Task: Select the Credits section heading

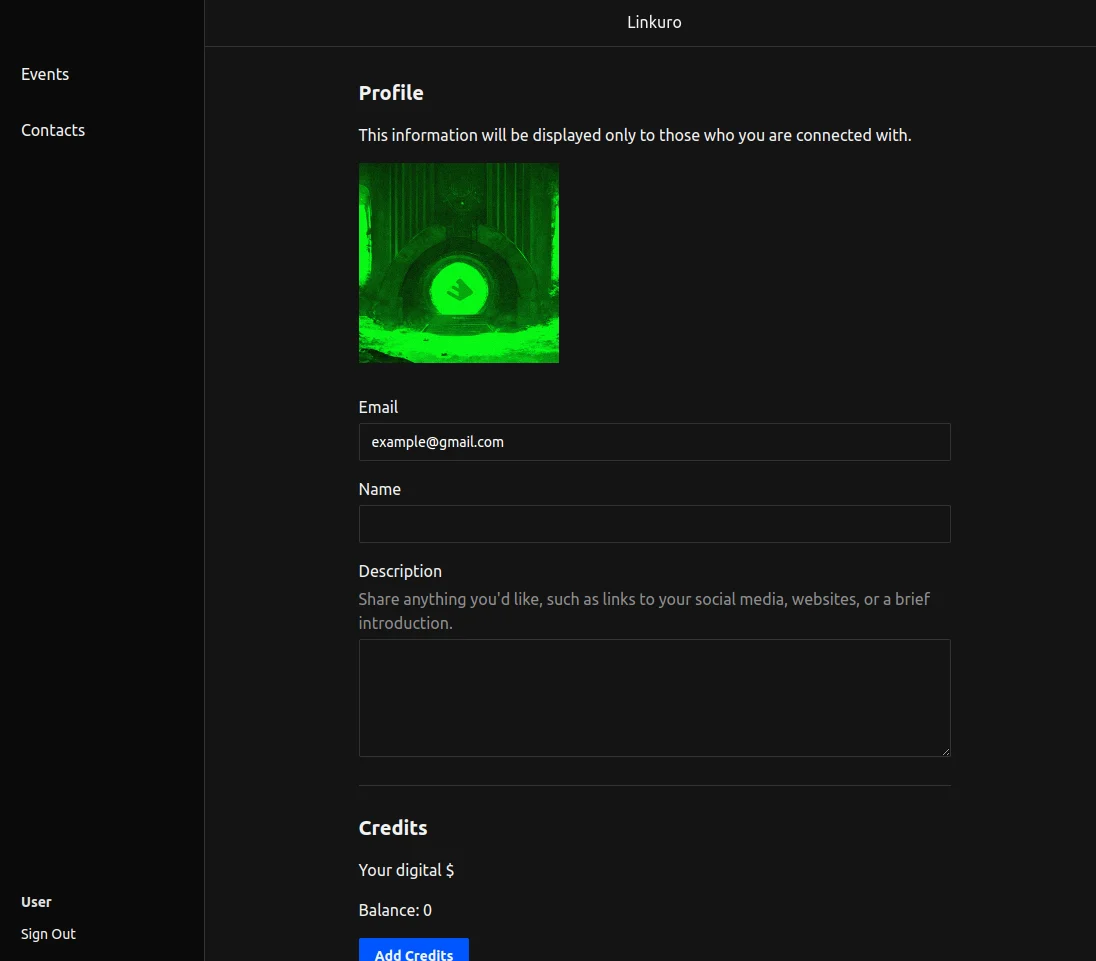Action: tap(393, 828)
